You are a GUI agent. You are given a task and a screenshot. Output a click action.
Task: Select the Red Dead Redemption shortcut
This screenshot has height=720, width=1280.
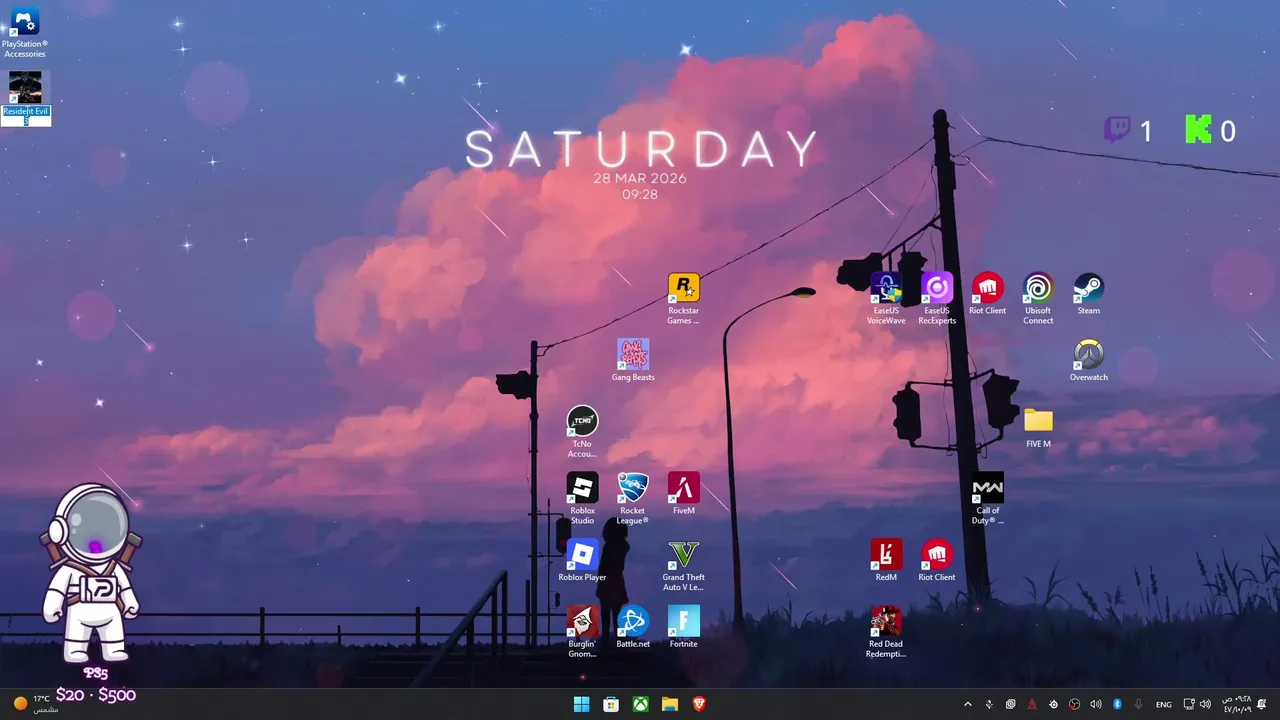(886, 631)
